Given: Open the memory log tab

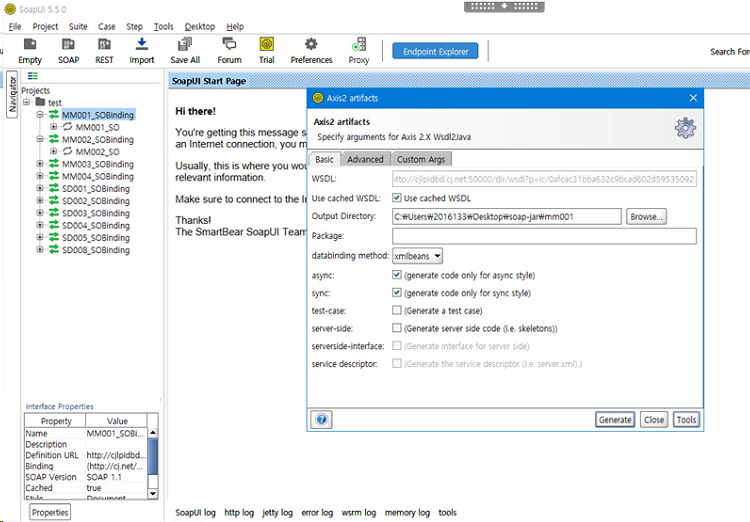Looking at the screenshot, I should [x=407, y=512].
